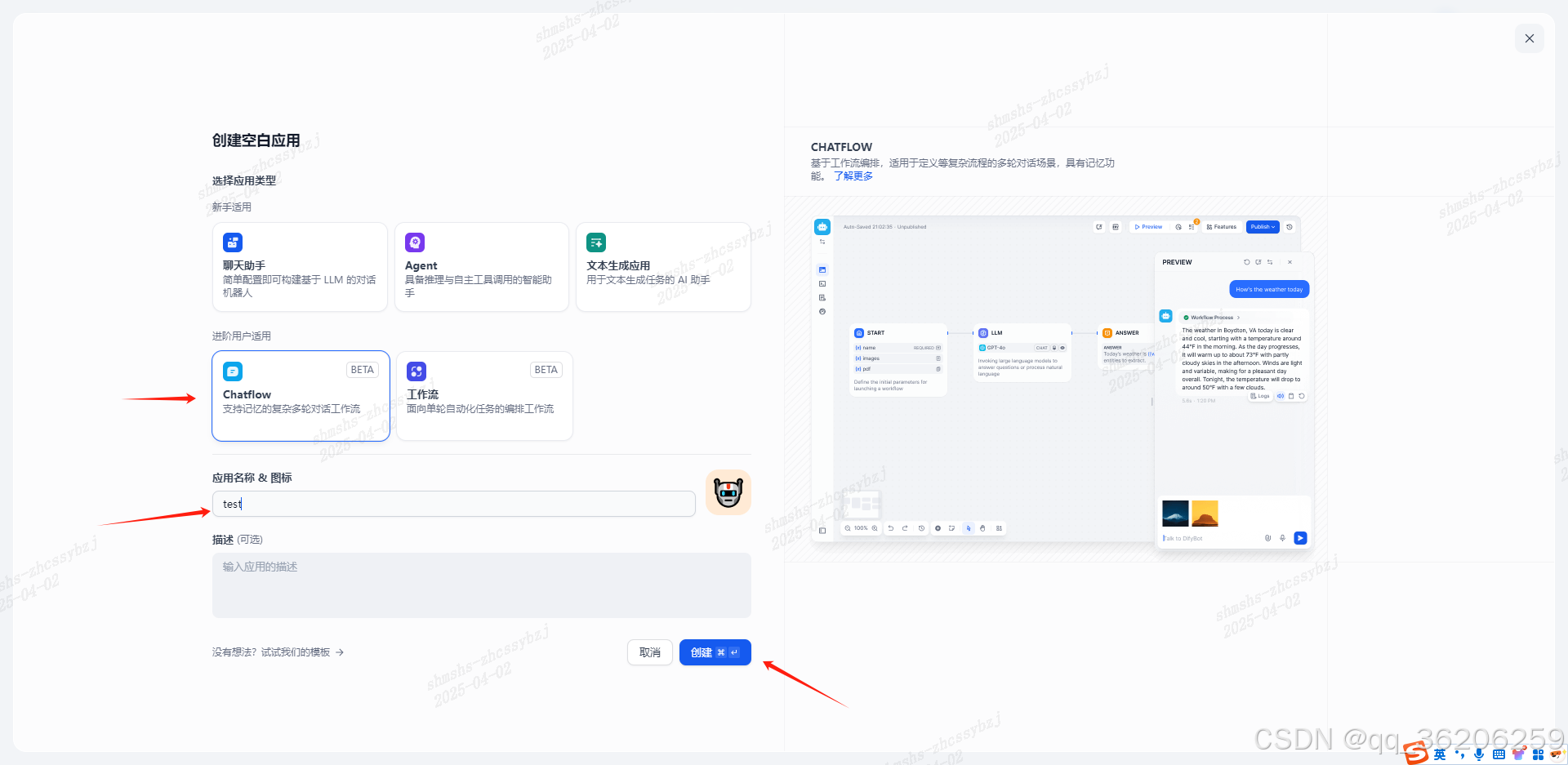Open the 没有想法？试试我们的模板 templates link

point(278,652)
